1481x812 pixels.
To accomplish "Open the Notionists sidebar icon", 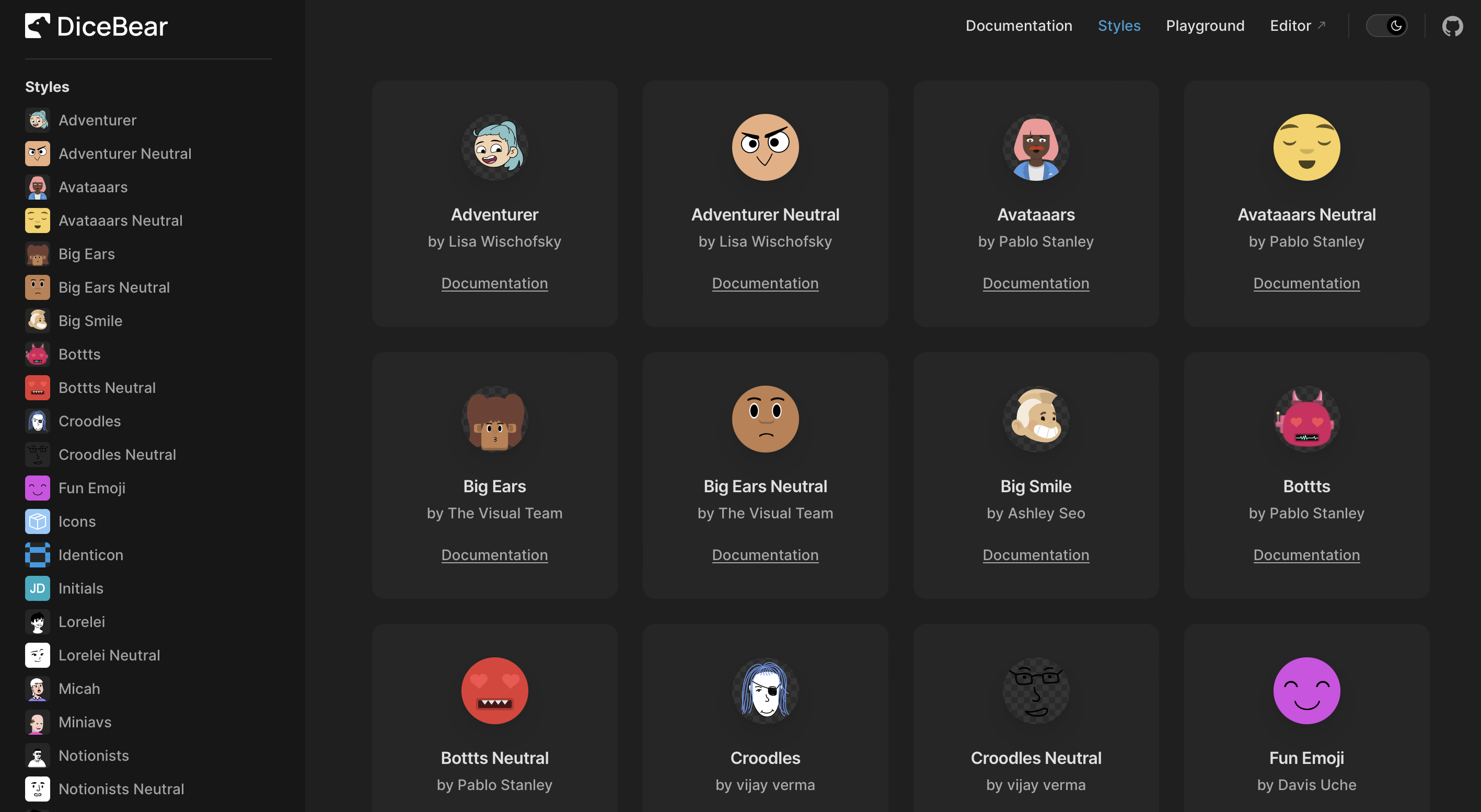I will [x=38, y=755].
